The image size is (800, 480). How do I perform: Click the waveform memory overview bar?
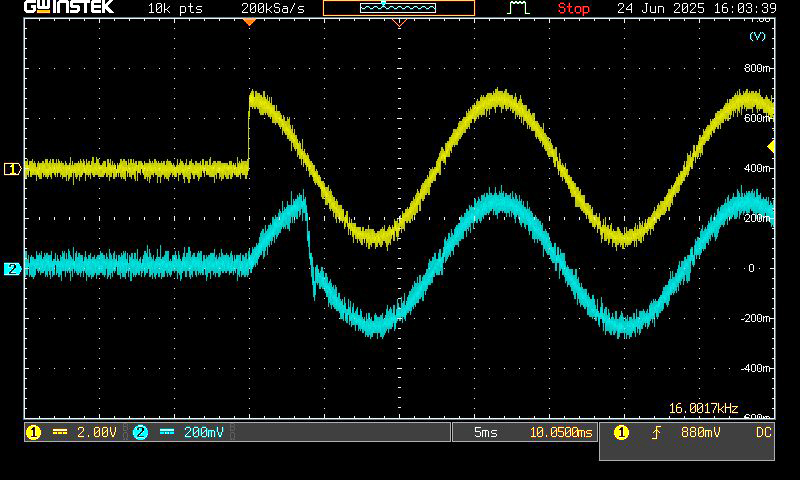coord(398,8)
